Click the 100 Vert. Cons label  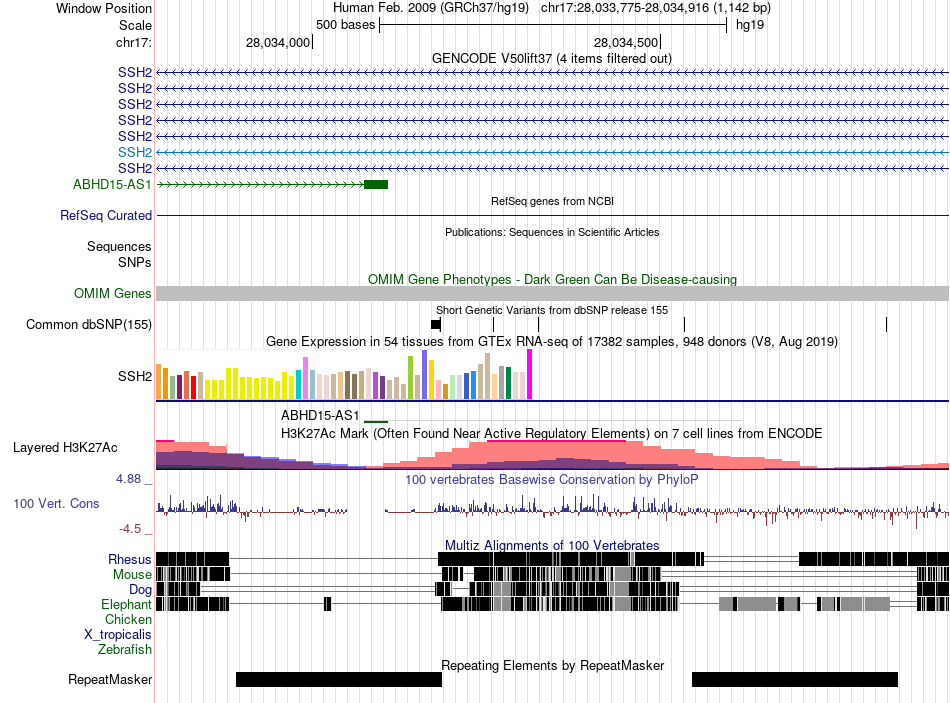tap(56, 504)
